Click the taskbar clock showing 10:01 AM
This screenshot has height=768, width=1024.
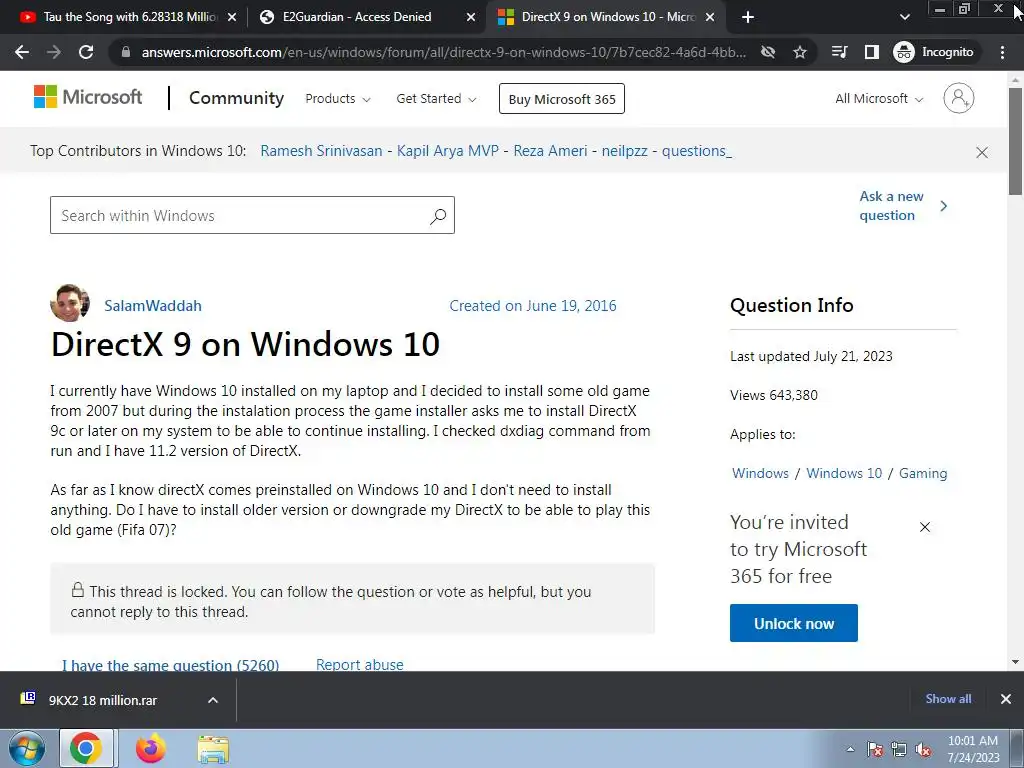click(x=973, y=749)
